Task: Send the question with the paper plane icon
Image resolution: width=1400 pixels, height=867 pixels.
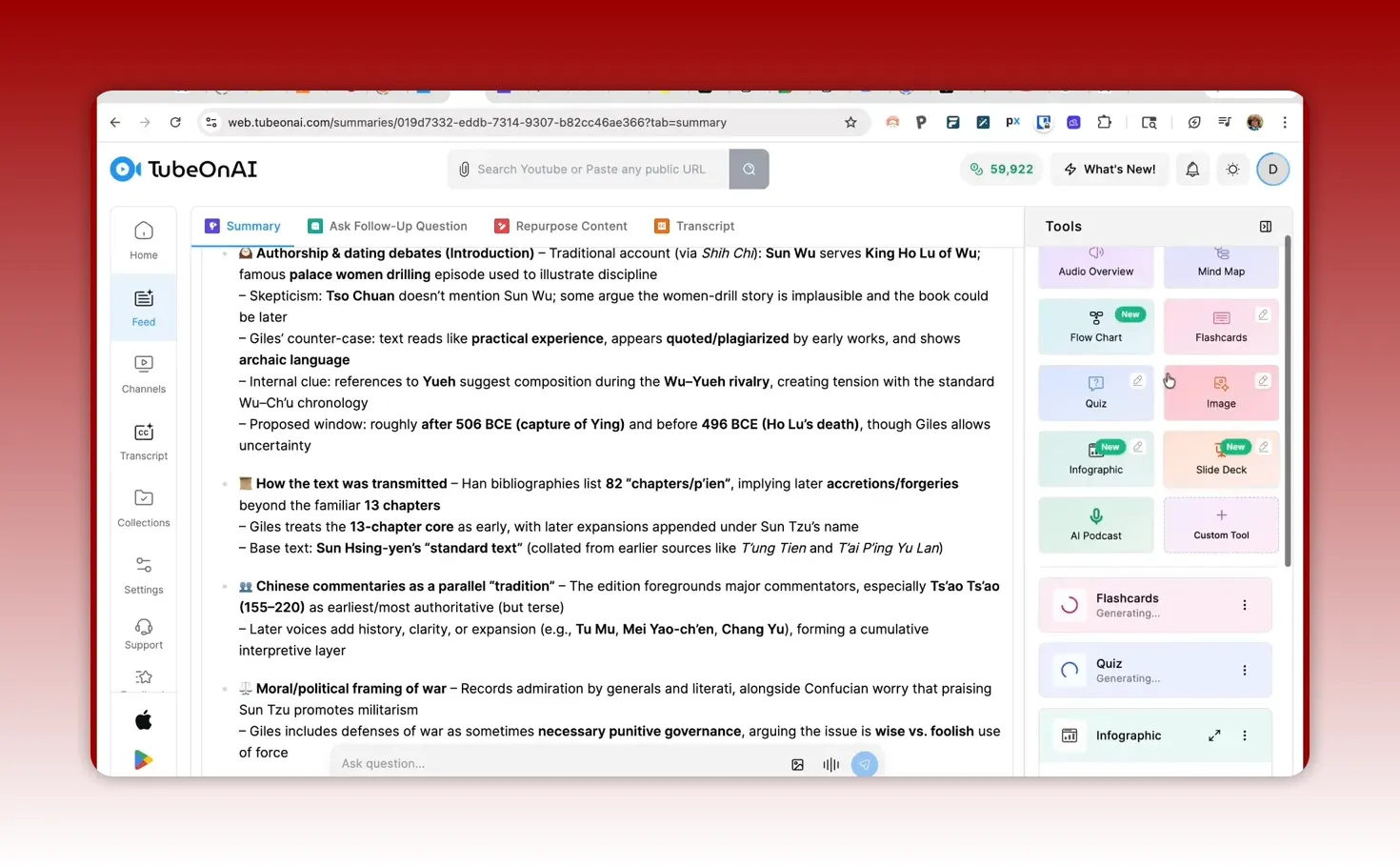Action: (864, 764)
